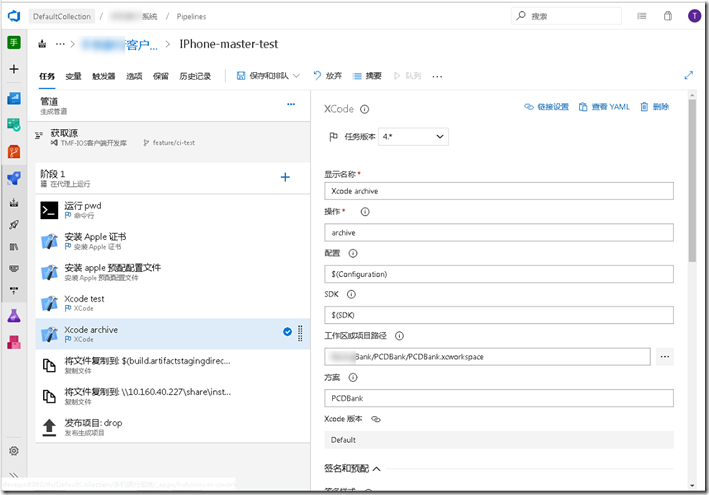Open project settings gear icon
This screenshot has height=495, width=709.
pos(14,451)
